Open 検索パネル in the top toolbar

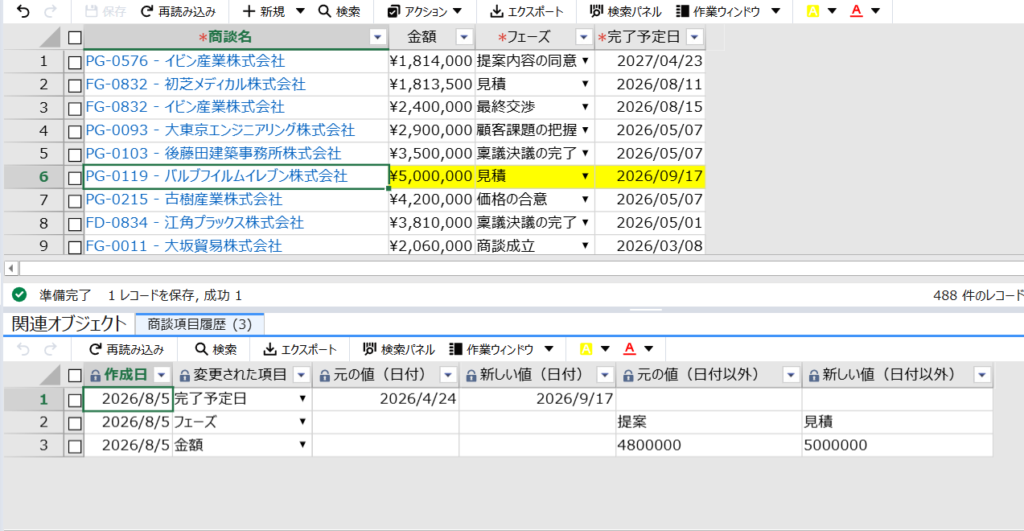click(625, 11)
